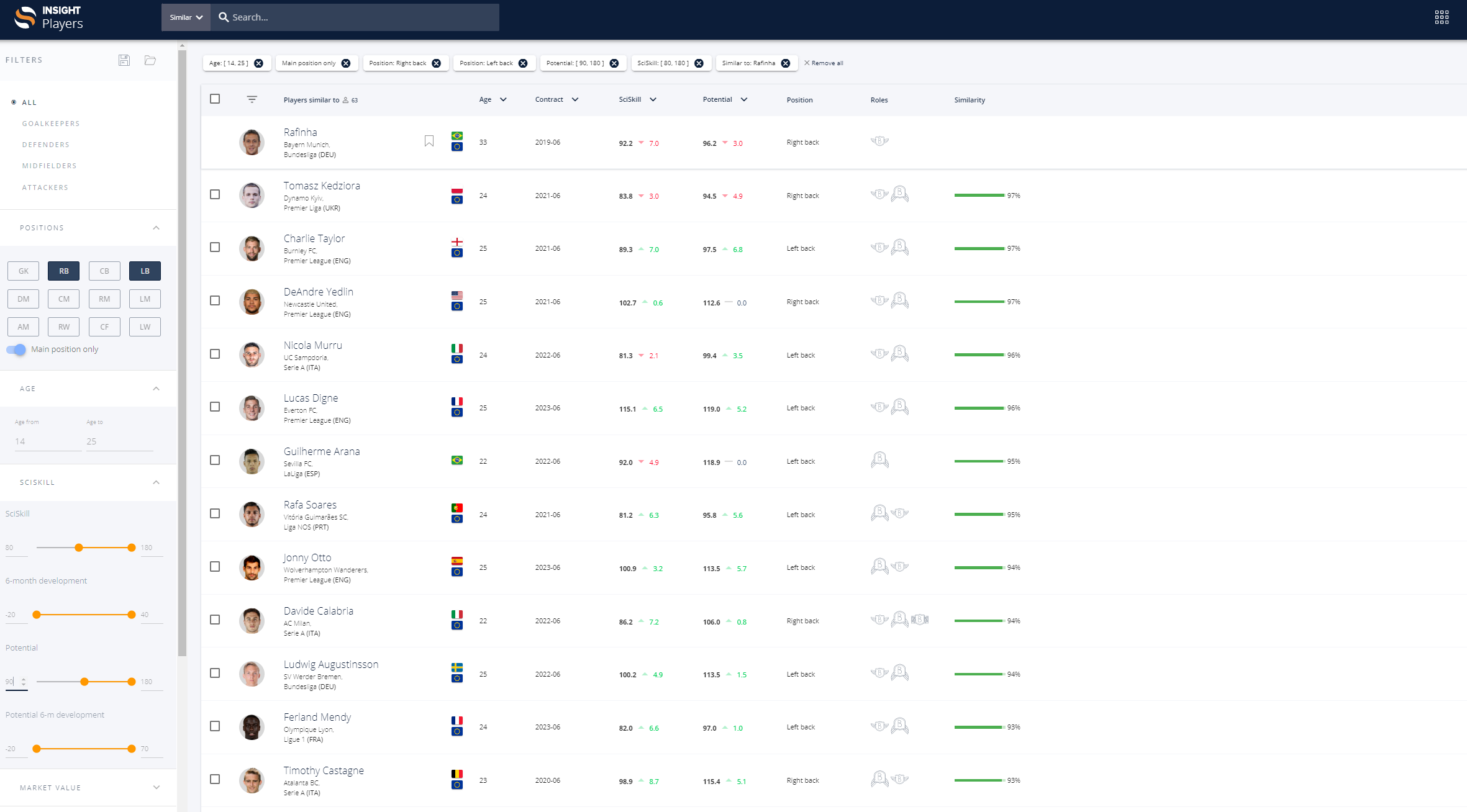Collapse the Age section
Viewport: 1467px width, 812px height.
point(156,389)
